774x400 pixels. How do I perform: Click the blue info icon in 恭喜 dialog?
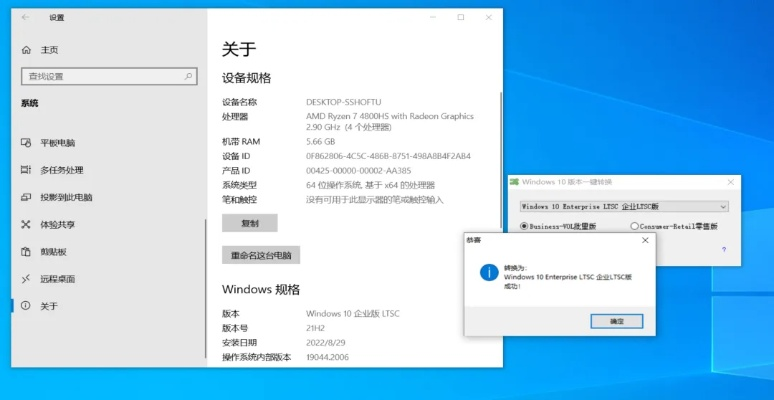tap(489, 272)
